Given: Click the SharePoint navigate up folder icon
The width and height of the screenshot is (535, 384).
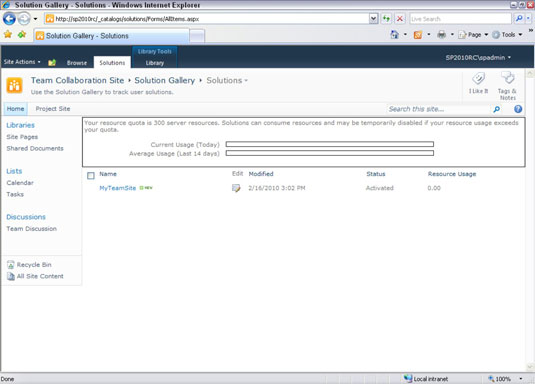Looking at the screenshot, I should [x=52, y=62].
